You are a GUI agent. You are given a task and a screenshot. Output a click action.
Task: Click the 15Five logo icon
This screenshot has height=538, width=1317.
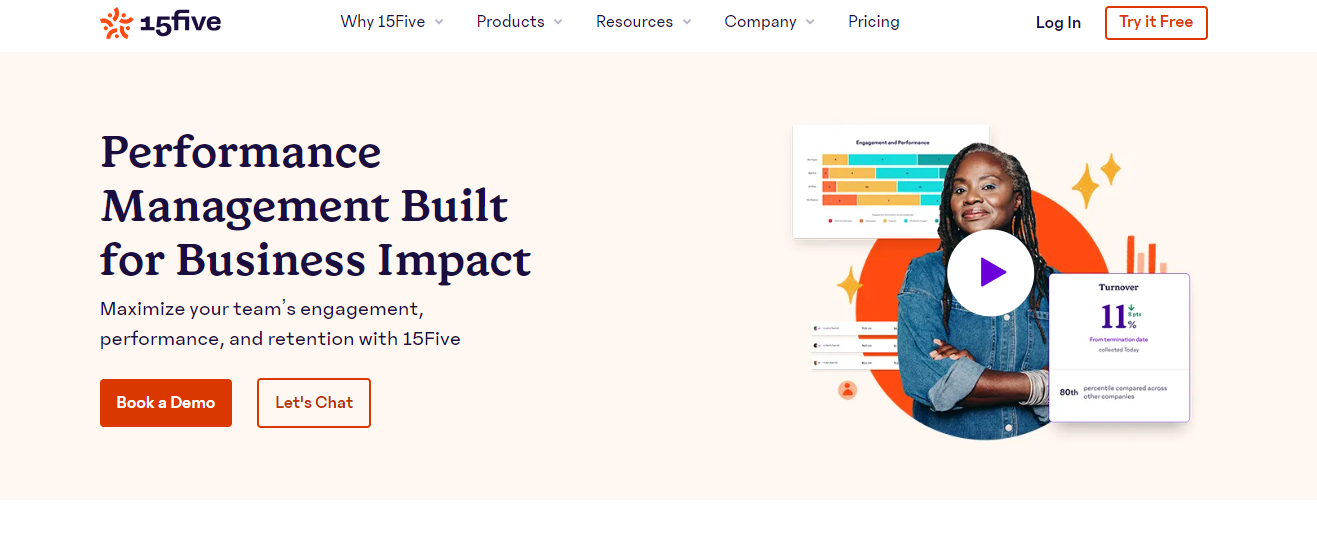(117, 23)
